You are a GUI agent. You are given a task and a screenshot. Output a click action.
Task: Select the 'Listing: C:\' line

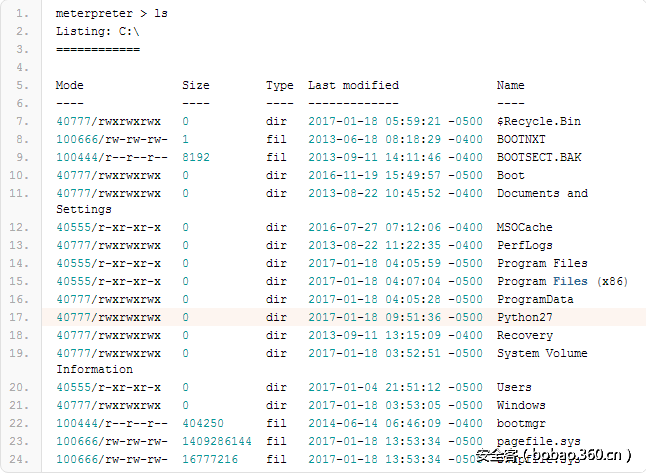click(x=98, y=31)
